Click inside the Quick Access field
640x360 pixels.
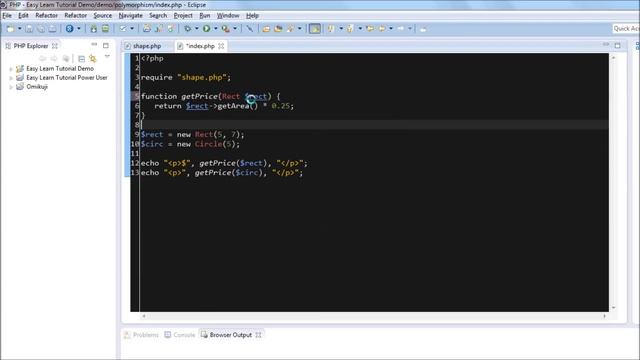[626, 28]
